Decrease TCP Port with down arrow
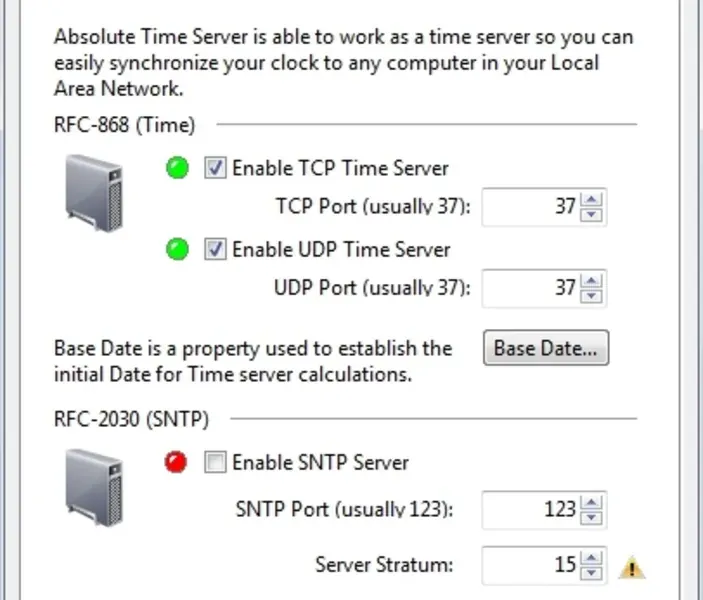 (x=592, y=214)
